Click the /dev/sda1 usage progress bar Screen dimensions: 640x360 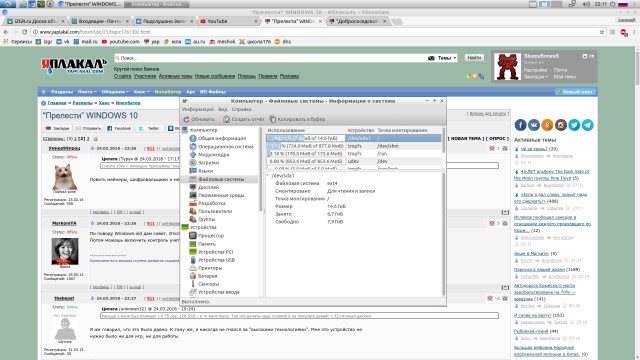click(305, 138)
